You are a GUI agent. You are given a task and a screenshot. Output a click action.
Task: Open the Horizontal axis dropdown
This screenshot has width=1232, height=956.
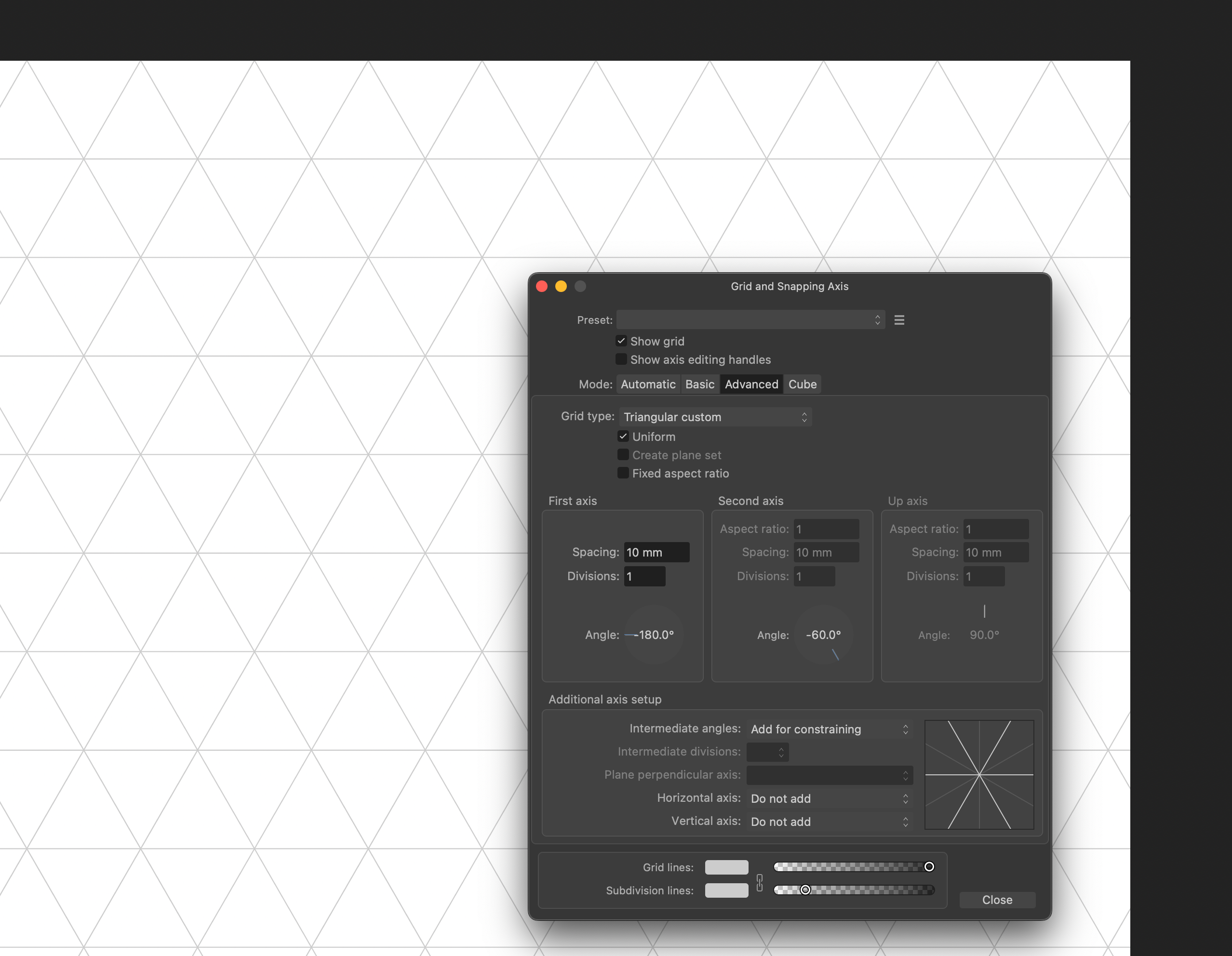click(x=829, y=798)
